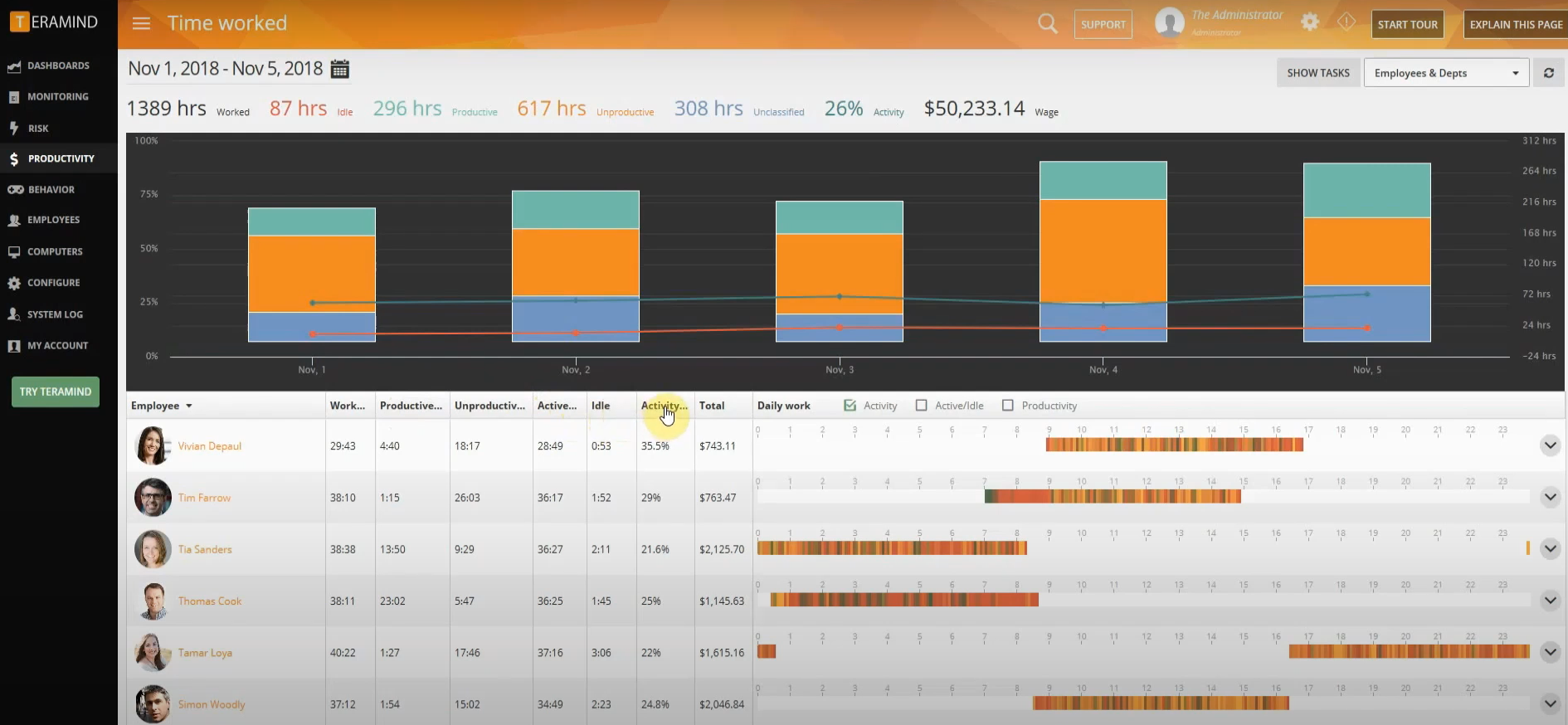Expand Vivian Depaul's row details
The width and height of the screenshot is (1568, 725).
click(1550, 445)
